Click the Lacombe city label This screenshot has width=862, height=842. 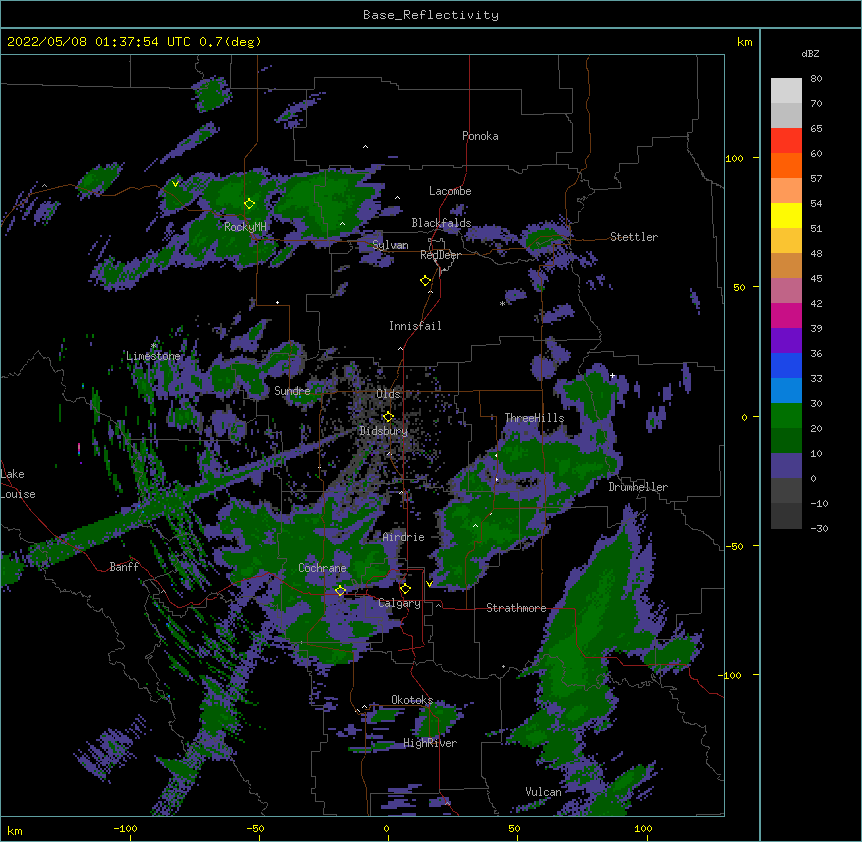450,191
